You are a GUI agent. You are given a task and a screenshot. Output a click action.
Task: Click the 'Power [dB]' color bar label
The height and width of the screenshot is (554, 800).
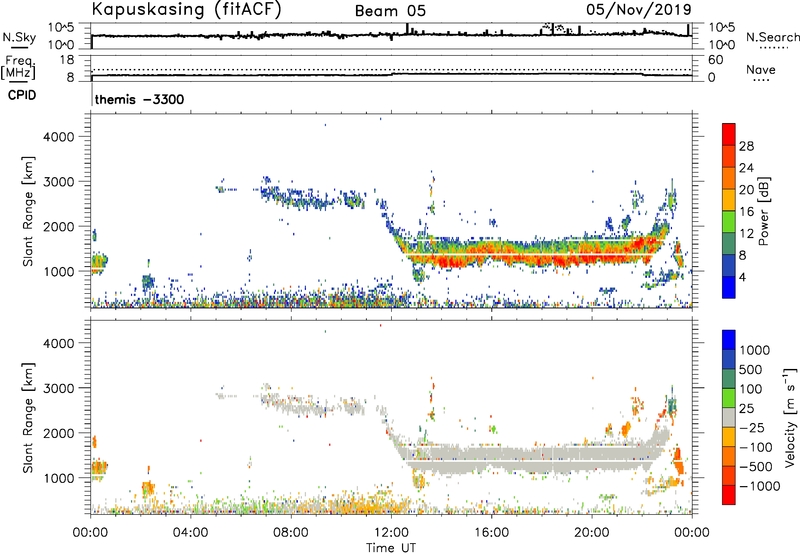coord(764,211)
